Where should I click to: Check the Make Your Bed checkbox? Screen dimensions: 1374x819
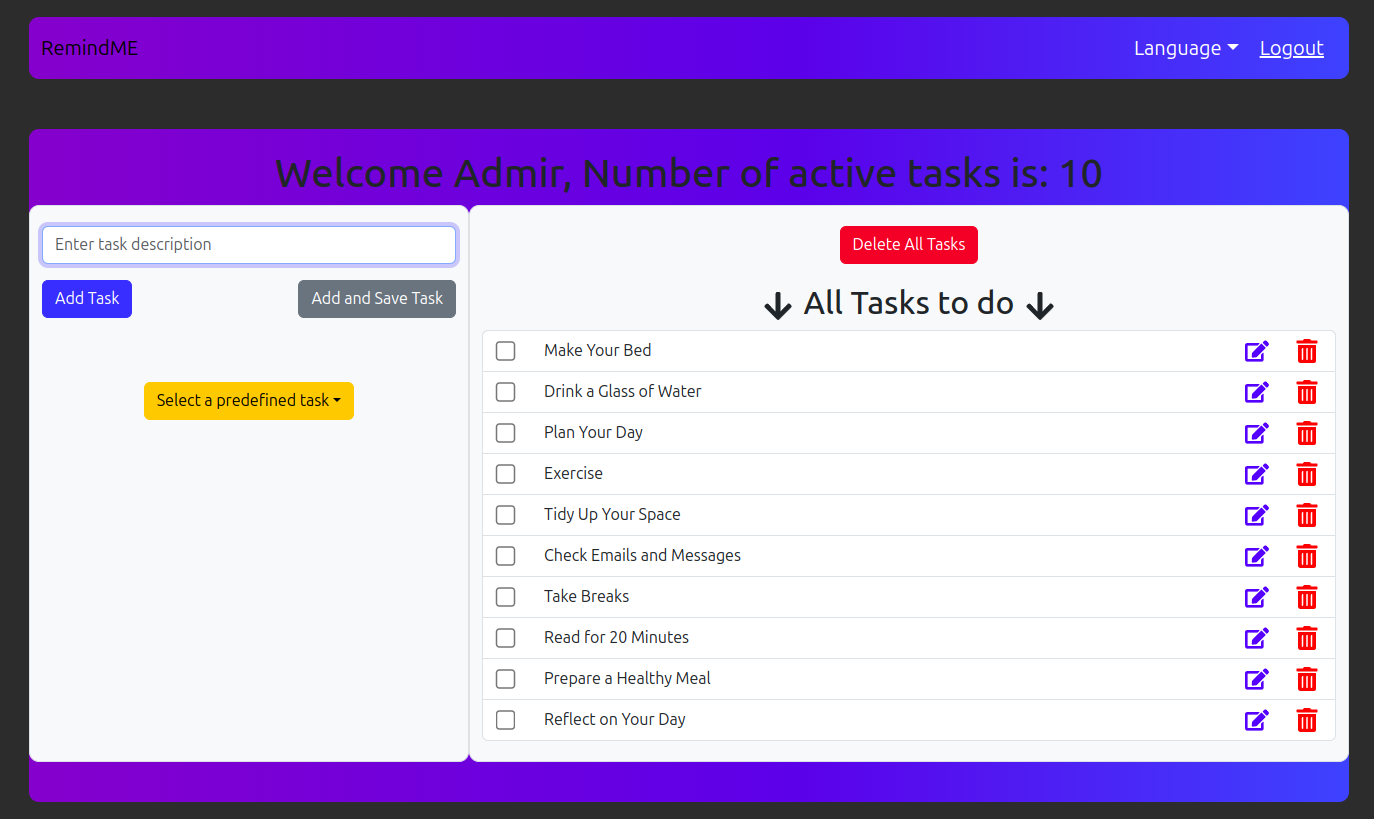coord(506,351)
